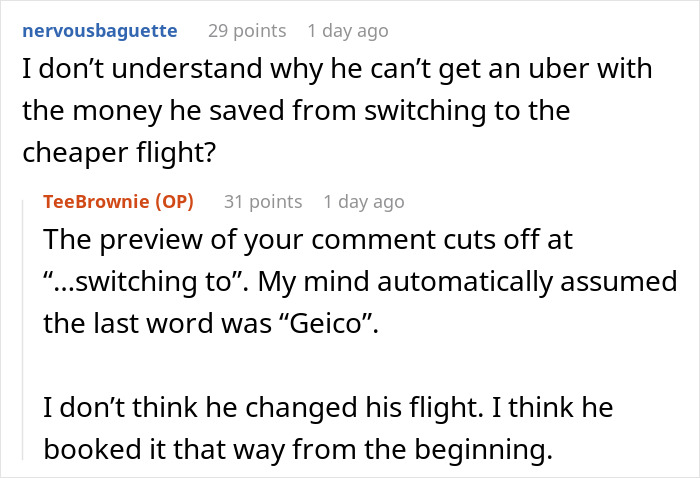
Task: Click the 31 points score label
Action: click(263, 202)
